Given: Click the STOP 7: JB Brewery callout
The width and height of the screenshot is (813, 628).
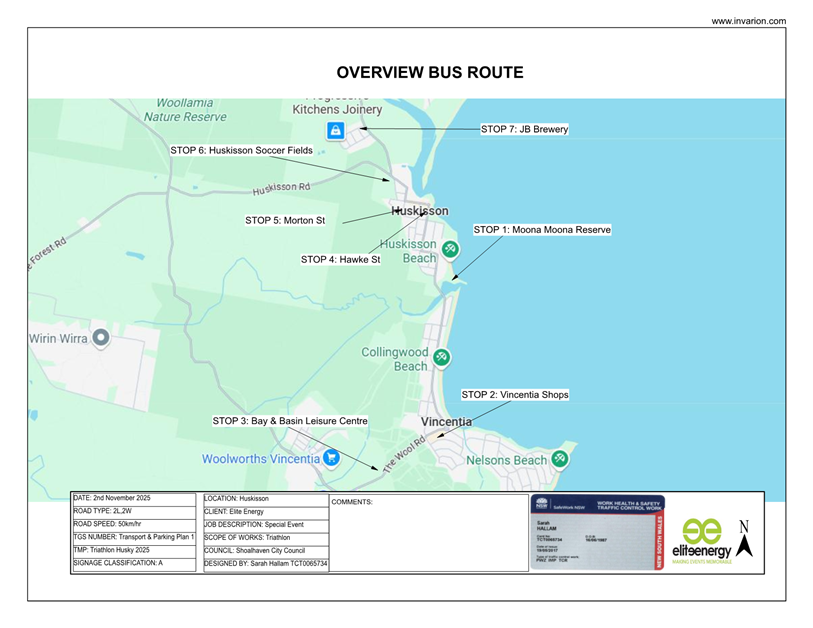Looking at the screenshot, I should [x=525, y=128].
